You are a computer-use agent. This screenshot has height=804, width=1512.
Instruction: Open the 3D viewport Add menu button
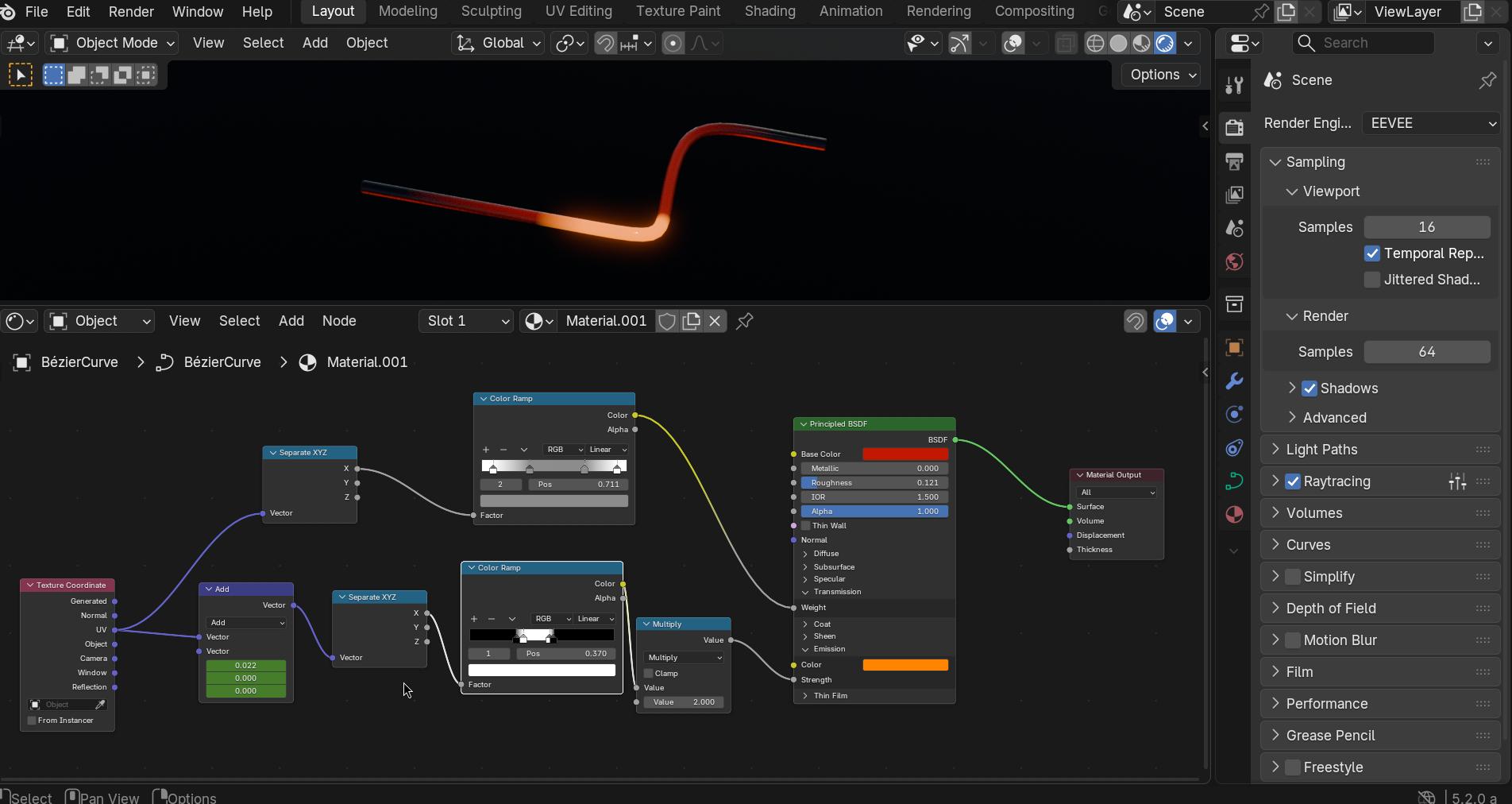click(315, 43)
